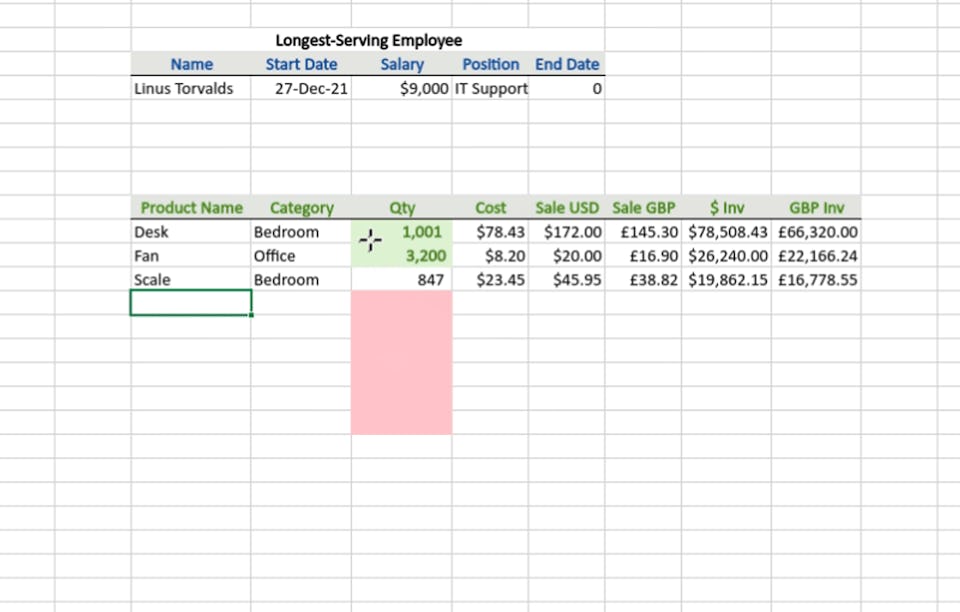This screenshot has width=960, height=612.
Task: Click the active green-bordered empty cell below Scale
Action: tap(191, 303)
